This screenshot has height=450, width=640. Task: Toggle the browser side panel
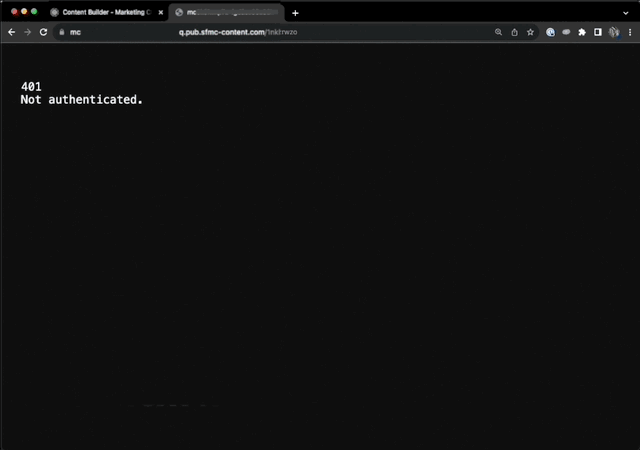[x=598, y=32]
